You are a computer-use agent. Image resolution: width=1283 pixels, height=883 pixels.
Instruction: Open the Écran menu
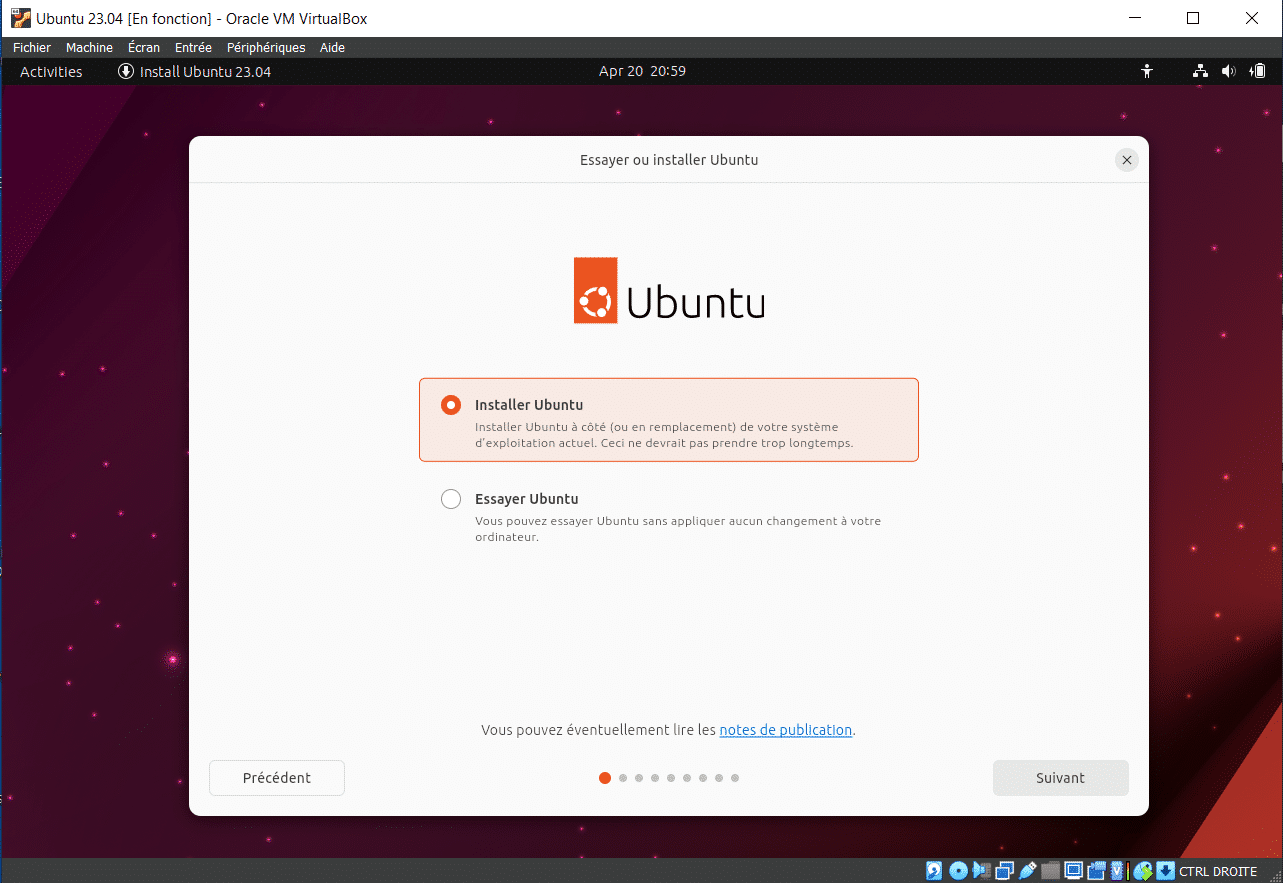(143, 47)
